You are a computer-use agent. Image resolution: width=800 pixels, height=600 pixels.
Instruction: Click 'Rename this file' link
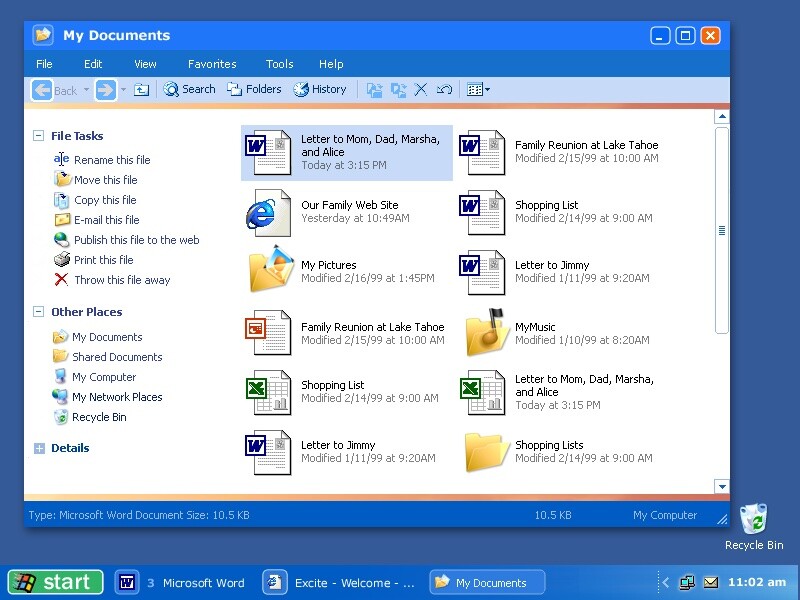pyautogui.click(x=111, y=160)
